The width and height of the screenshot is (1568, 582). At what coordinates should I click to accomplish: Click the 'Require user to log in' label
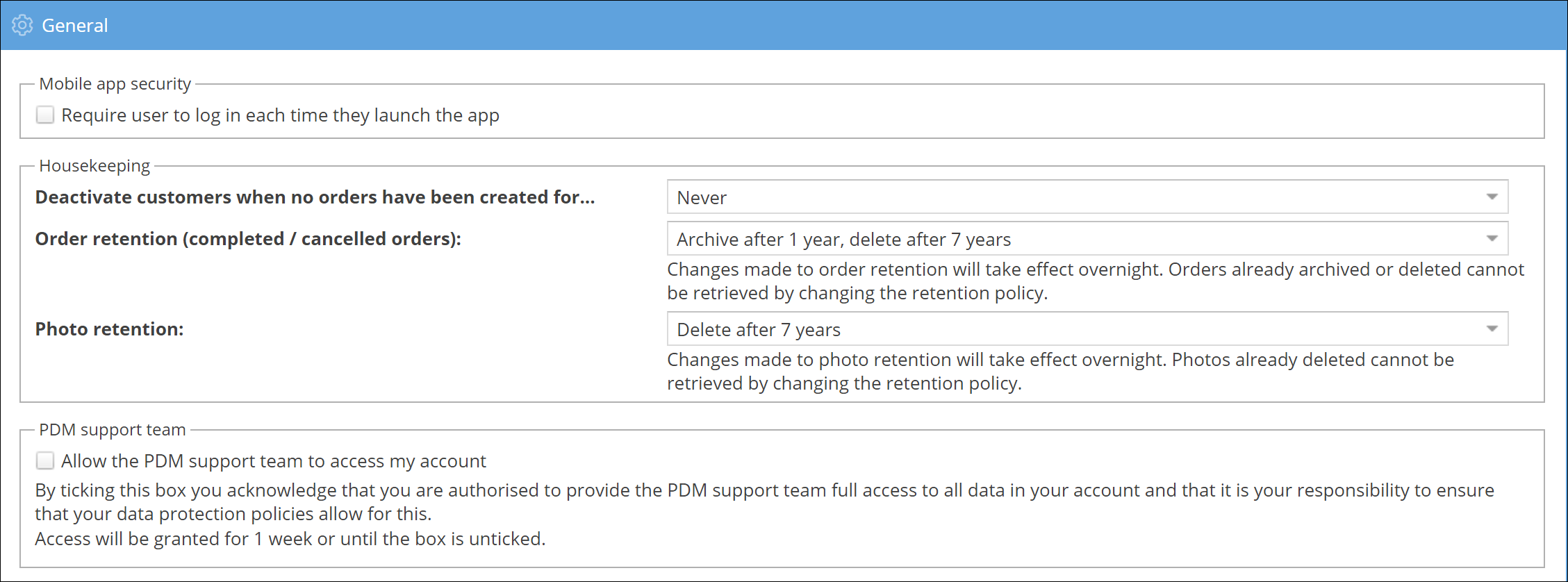tap(280, 115)
